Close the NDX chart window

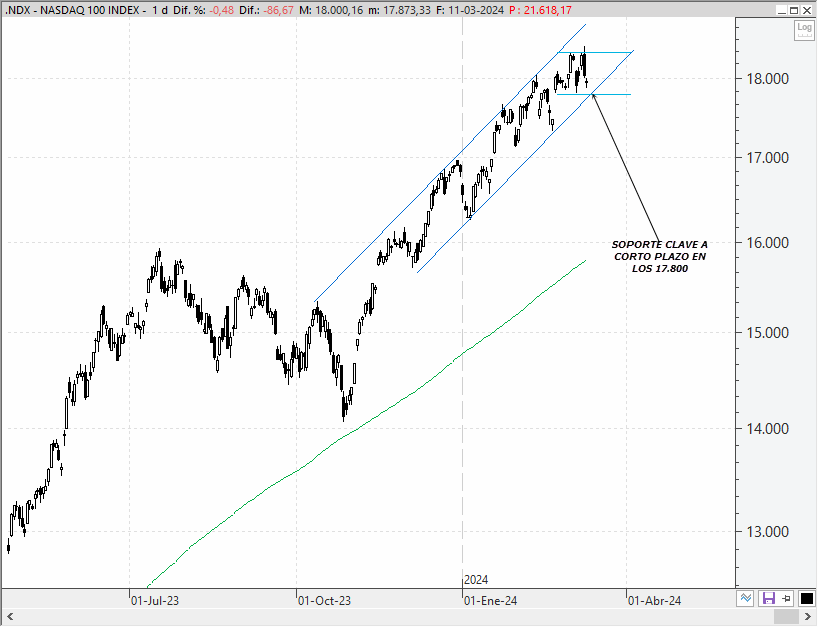click(807, 10)
